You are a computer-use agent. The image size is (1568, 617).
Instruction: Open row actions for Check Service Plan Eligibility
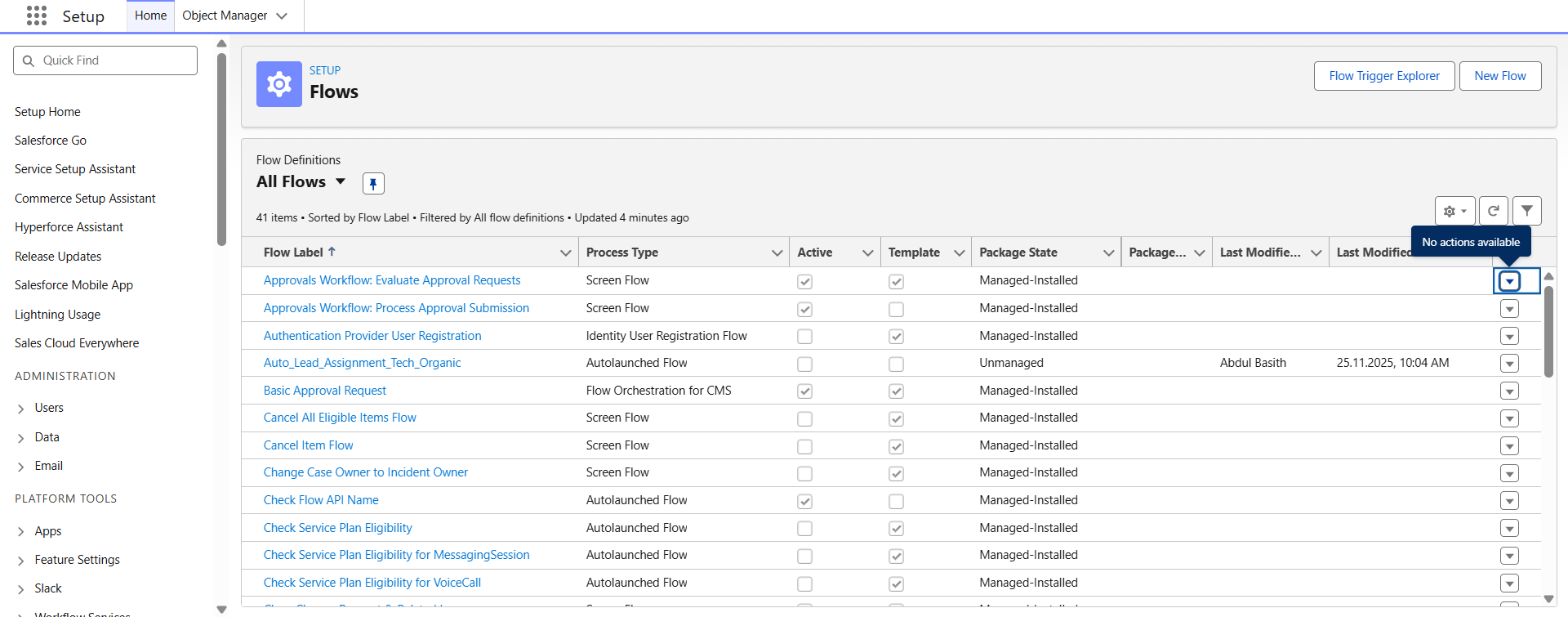click(x=1510, y=528)
